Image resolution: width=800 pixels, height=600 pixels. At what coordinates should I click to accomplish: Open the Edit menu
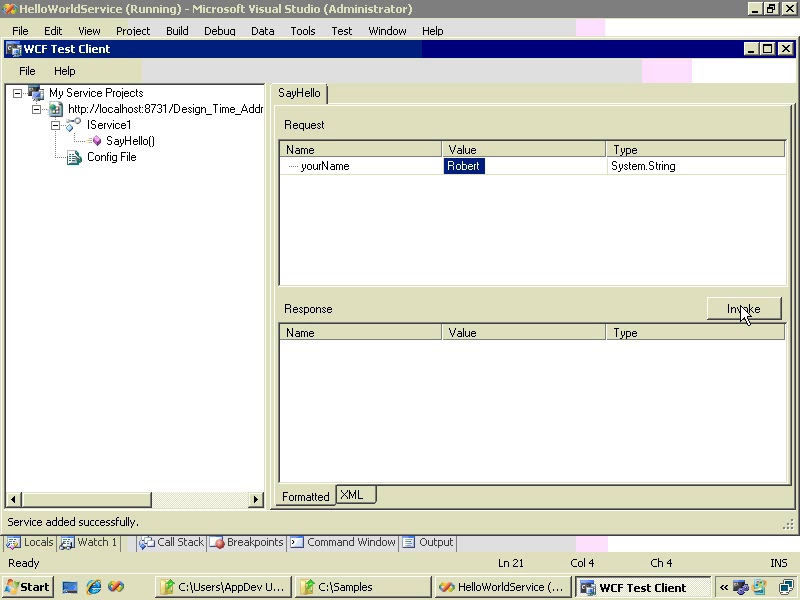coord(53,31)
